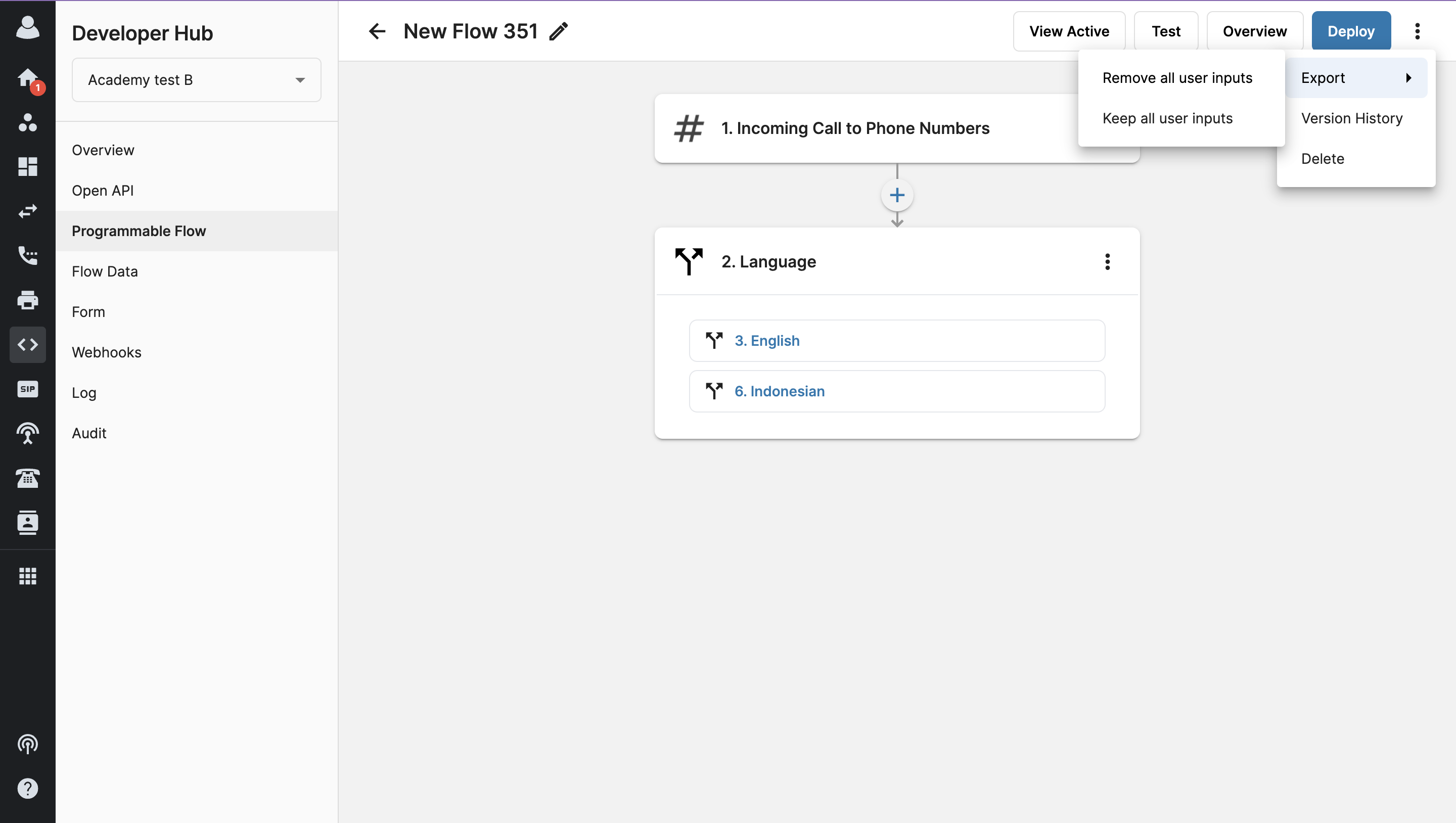The image size is (1456, 823).
Task: Add a step with the plus button
Action: click(896, 196)
